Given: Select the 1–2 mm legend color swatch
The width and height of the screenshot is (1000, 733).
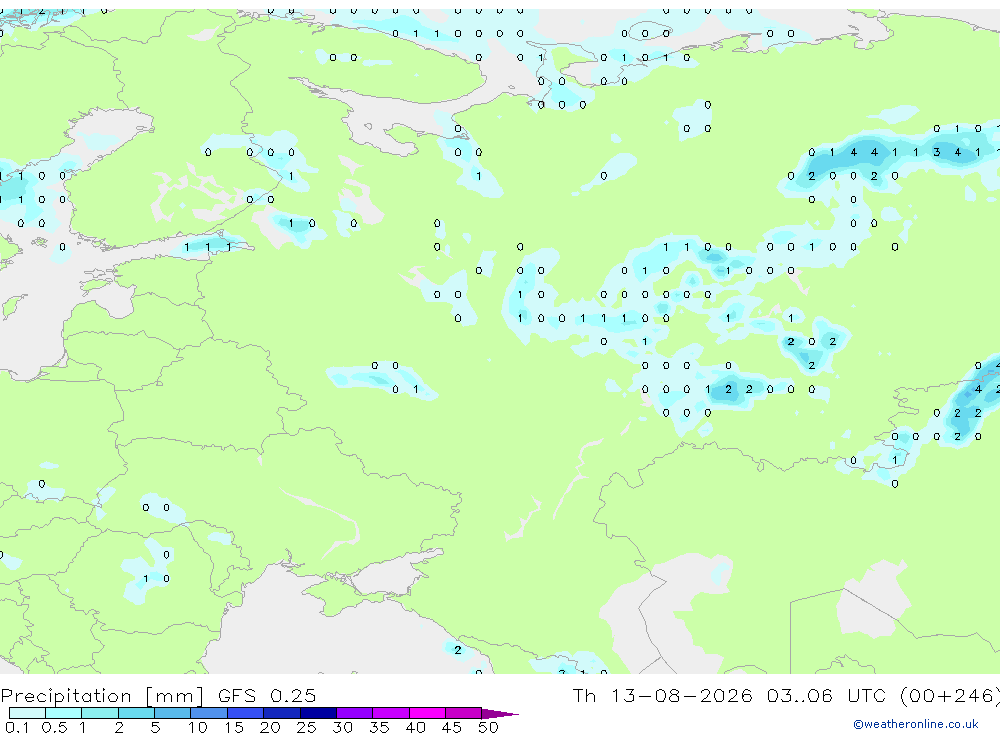Looking at the screenshot, I should (x=100, y=713).
